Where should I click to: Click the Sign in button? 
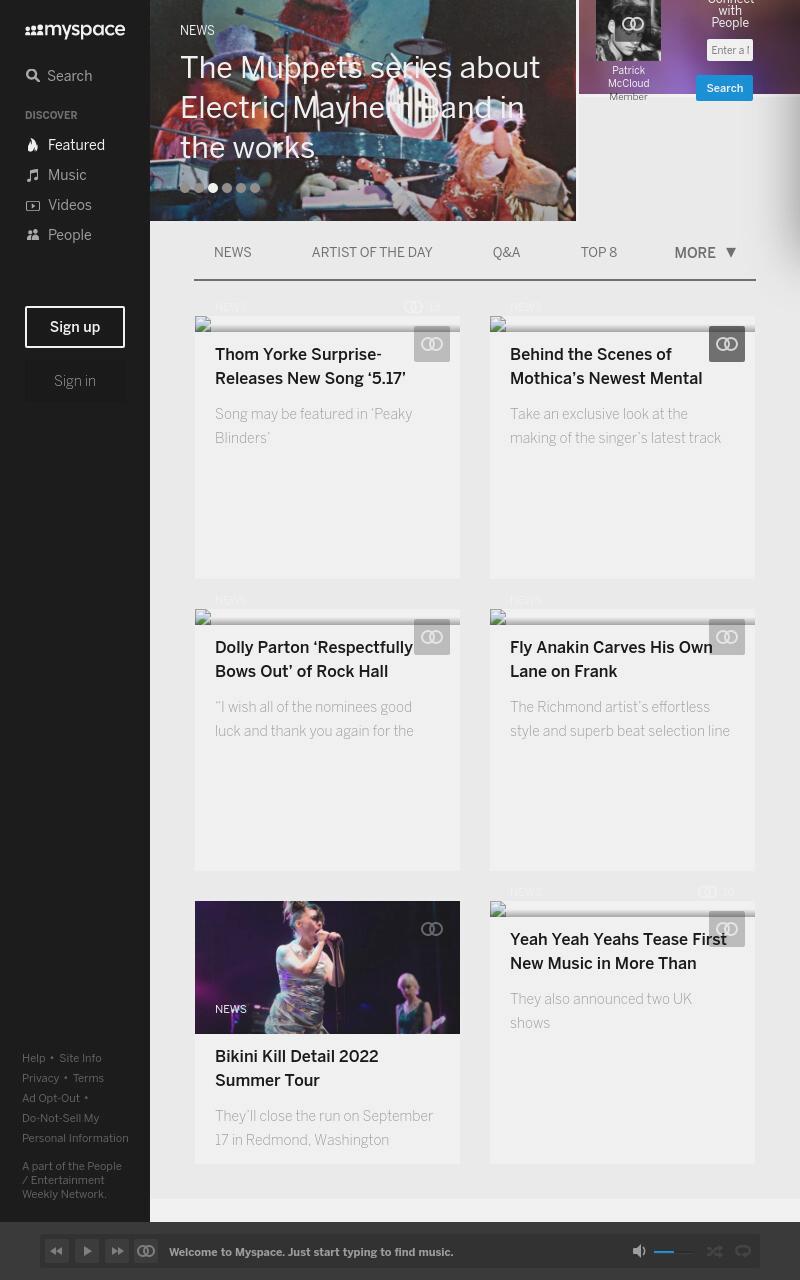coord(75,381)
